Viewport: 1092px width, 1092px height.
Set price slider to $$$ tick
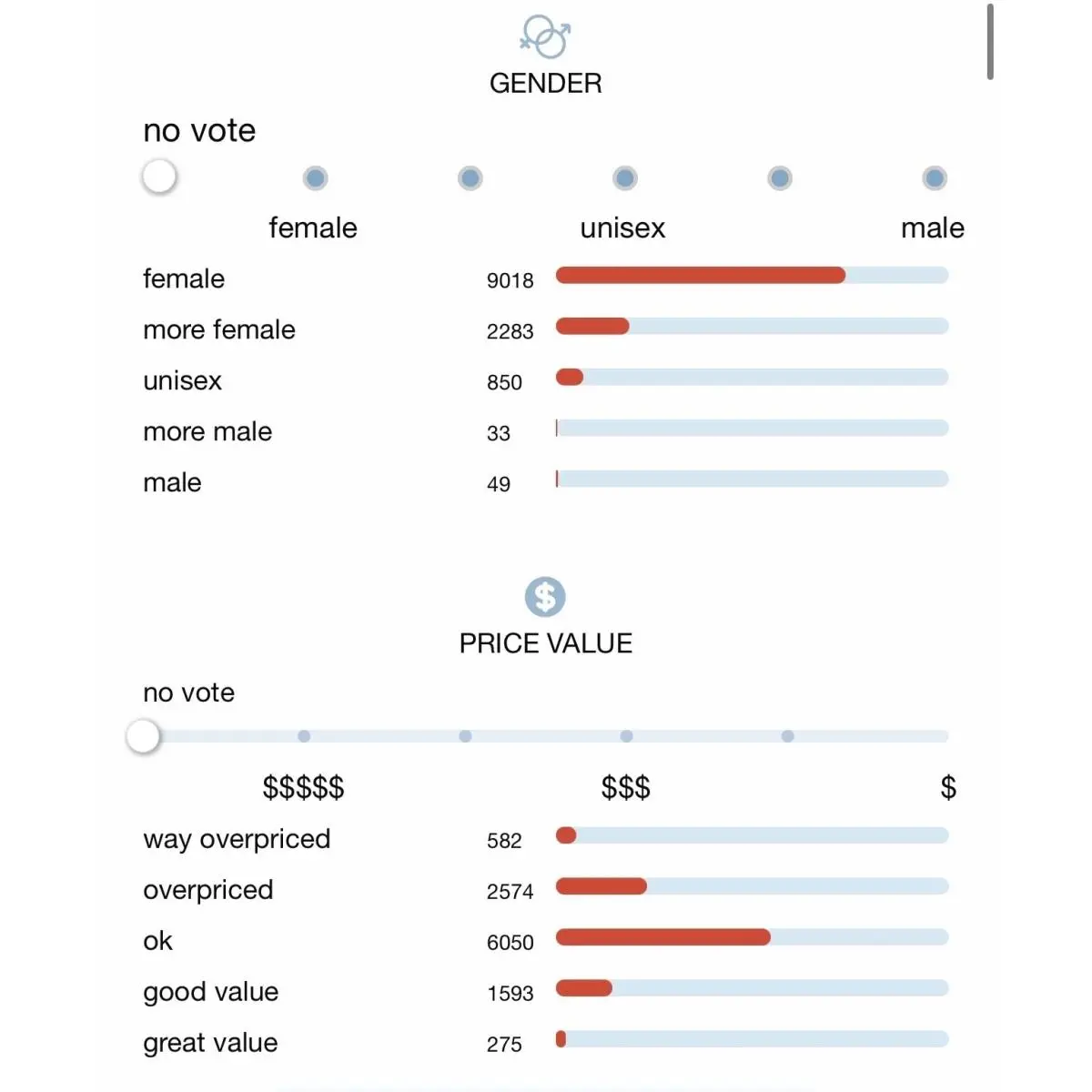coord(626,735)
